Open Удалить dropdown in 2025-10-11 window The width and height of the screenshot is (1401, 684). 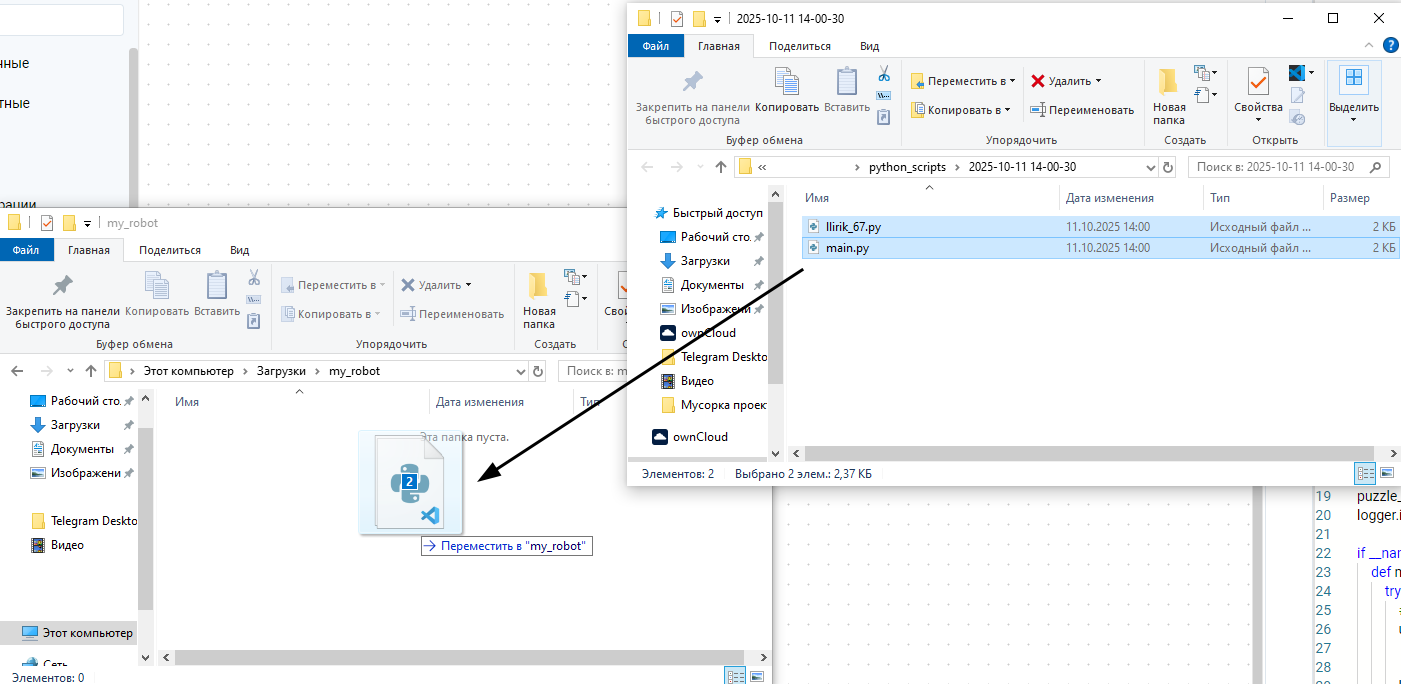[1098, 81]
